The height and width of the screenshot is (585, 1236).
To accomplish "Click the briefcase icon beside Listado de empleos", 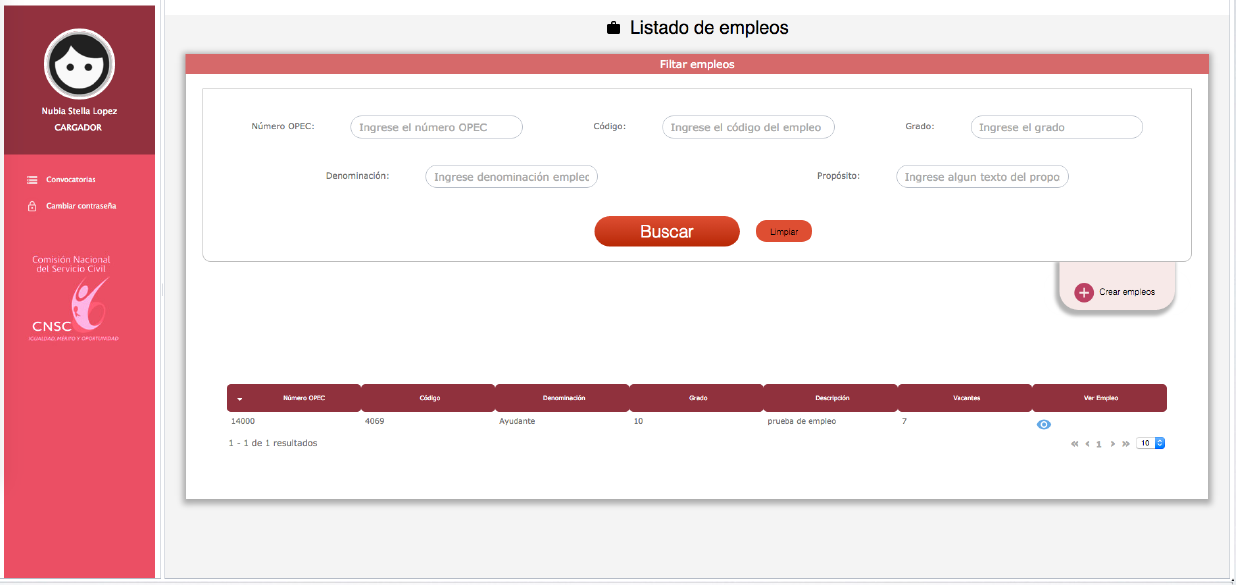I will (614, 28).
